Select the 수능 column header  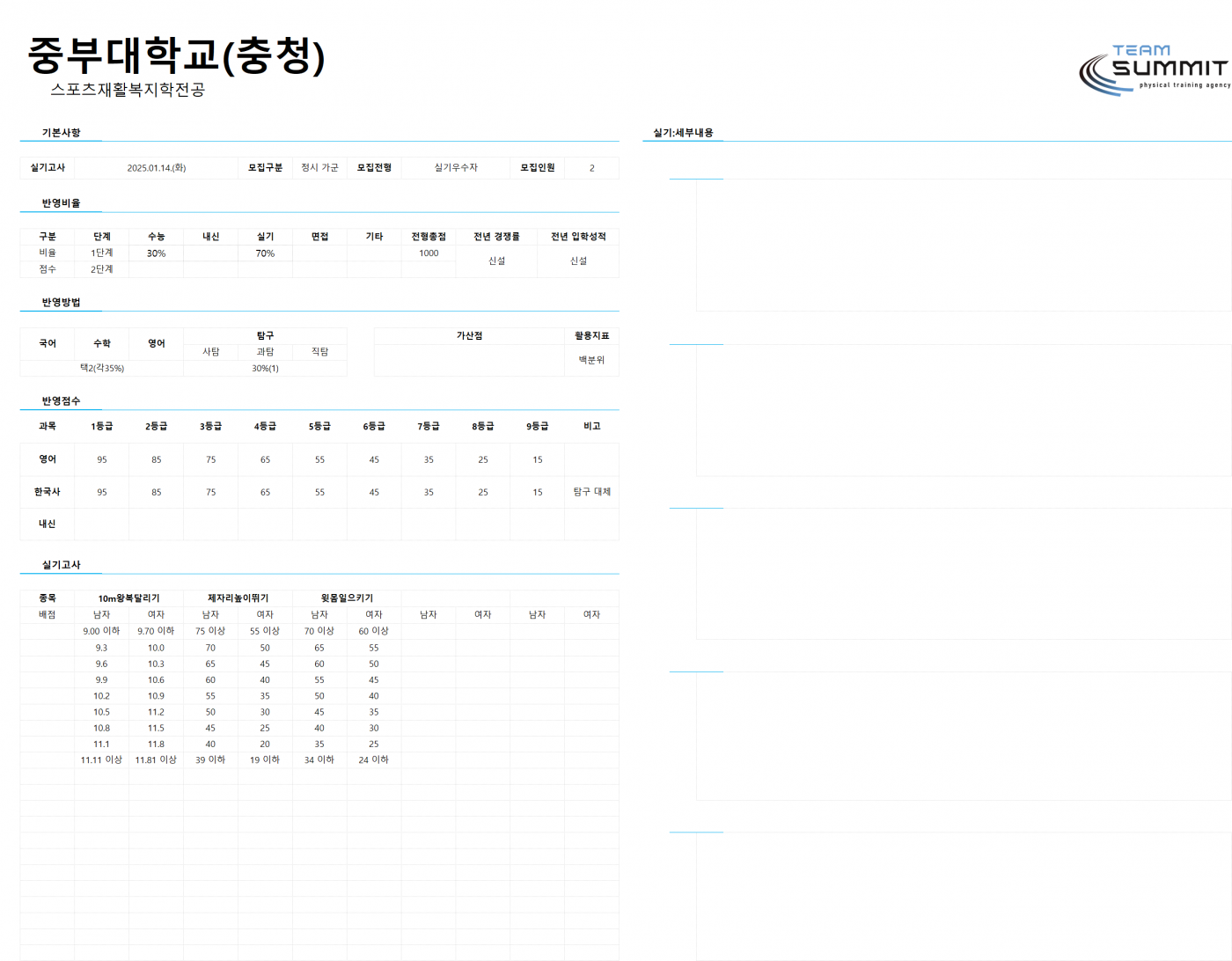pyautogui.click(x=157, y=237)
